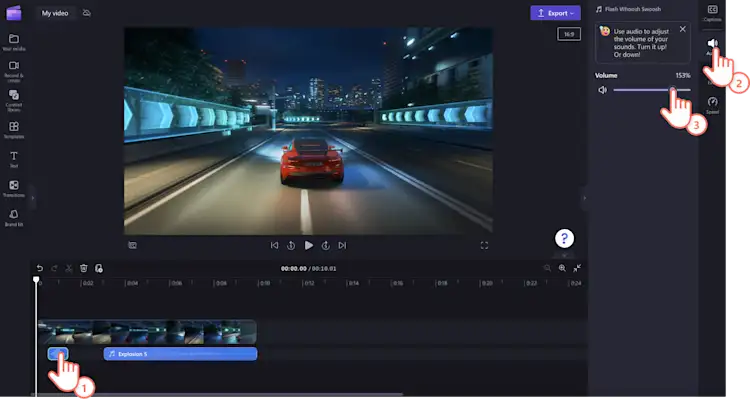This screenshot has height=399, width=750.
Task: Select the Explosion 5 audio clip
Action: [x=180, y=354]
